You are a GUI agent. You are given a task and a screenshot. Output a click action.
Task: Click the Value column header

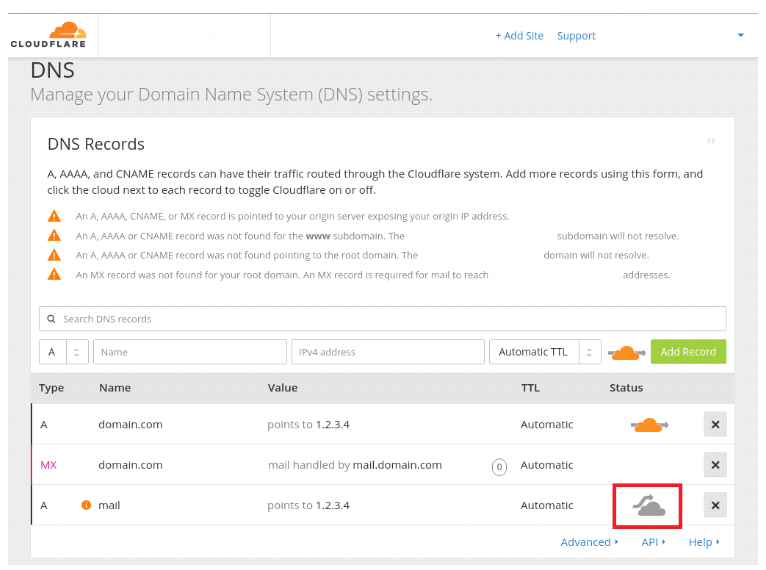coord(282,388)
